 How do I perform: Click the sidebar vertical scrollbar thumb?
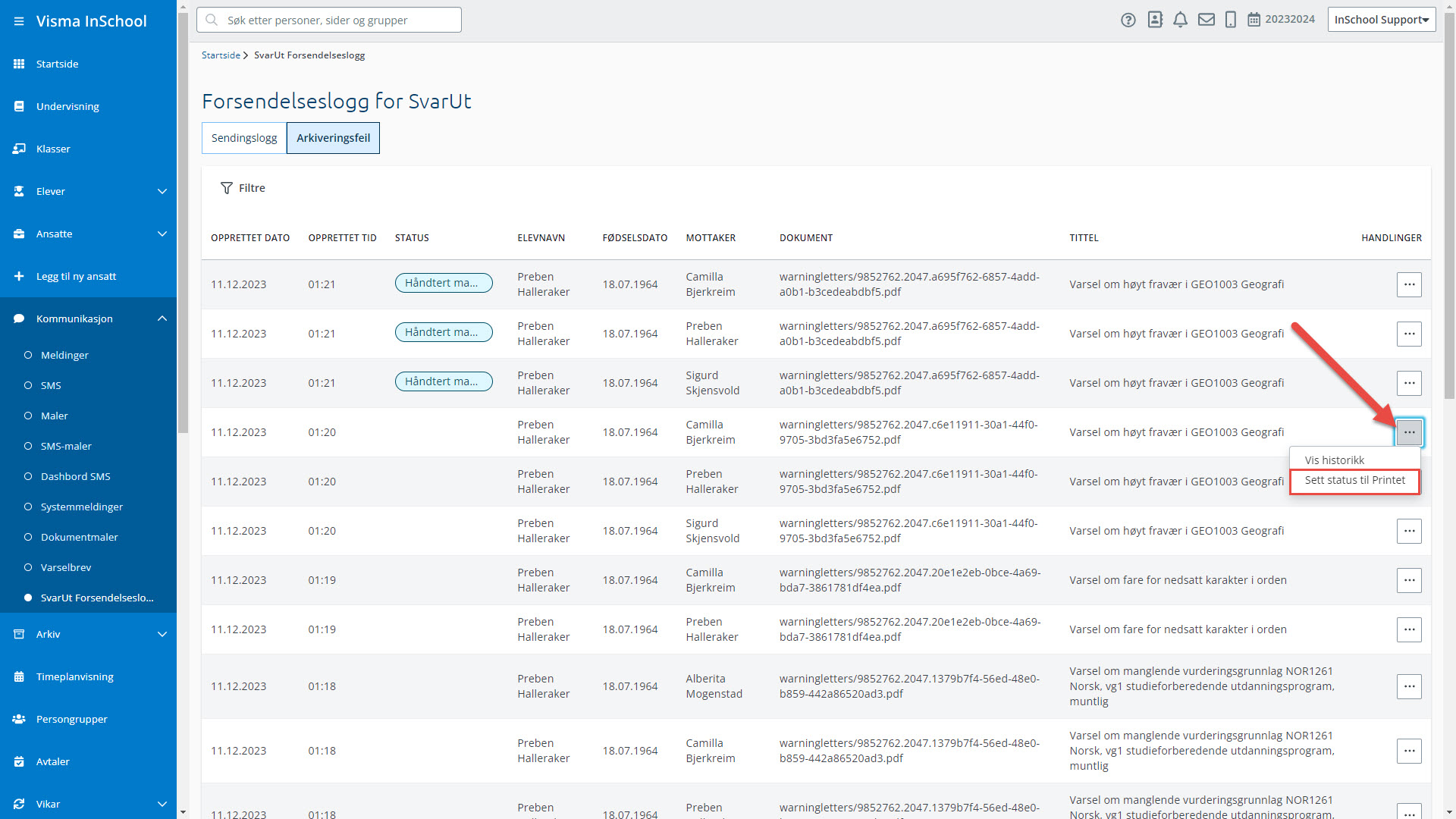pyautogui.click(x=183, y=224)
